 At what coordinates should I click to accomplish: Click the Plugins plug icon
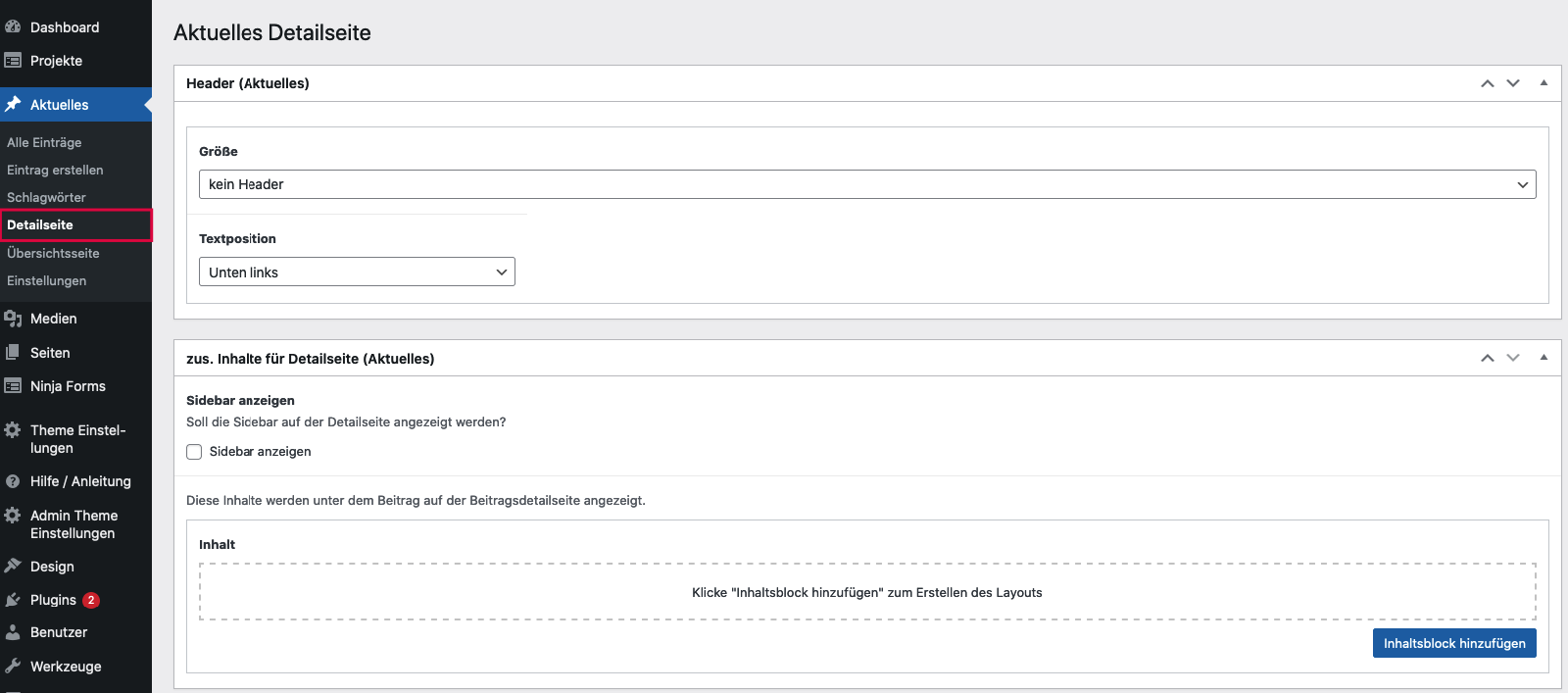(x=13, y=600)
